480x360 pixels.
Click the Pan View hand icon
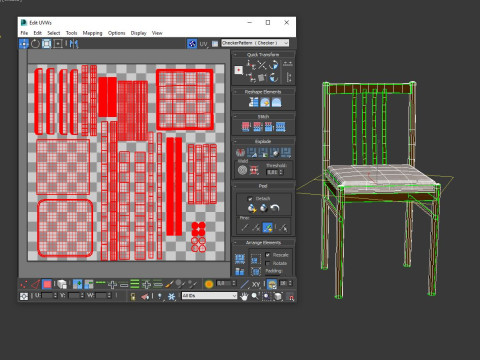[x=244, y=296]
